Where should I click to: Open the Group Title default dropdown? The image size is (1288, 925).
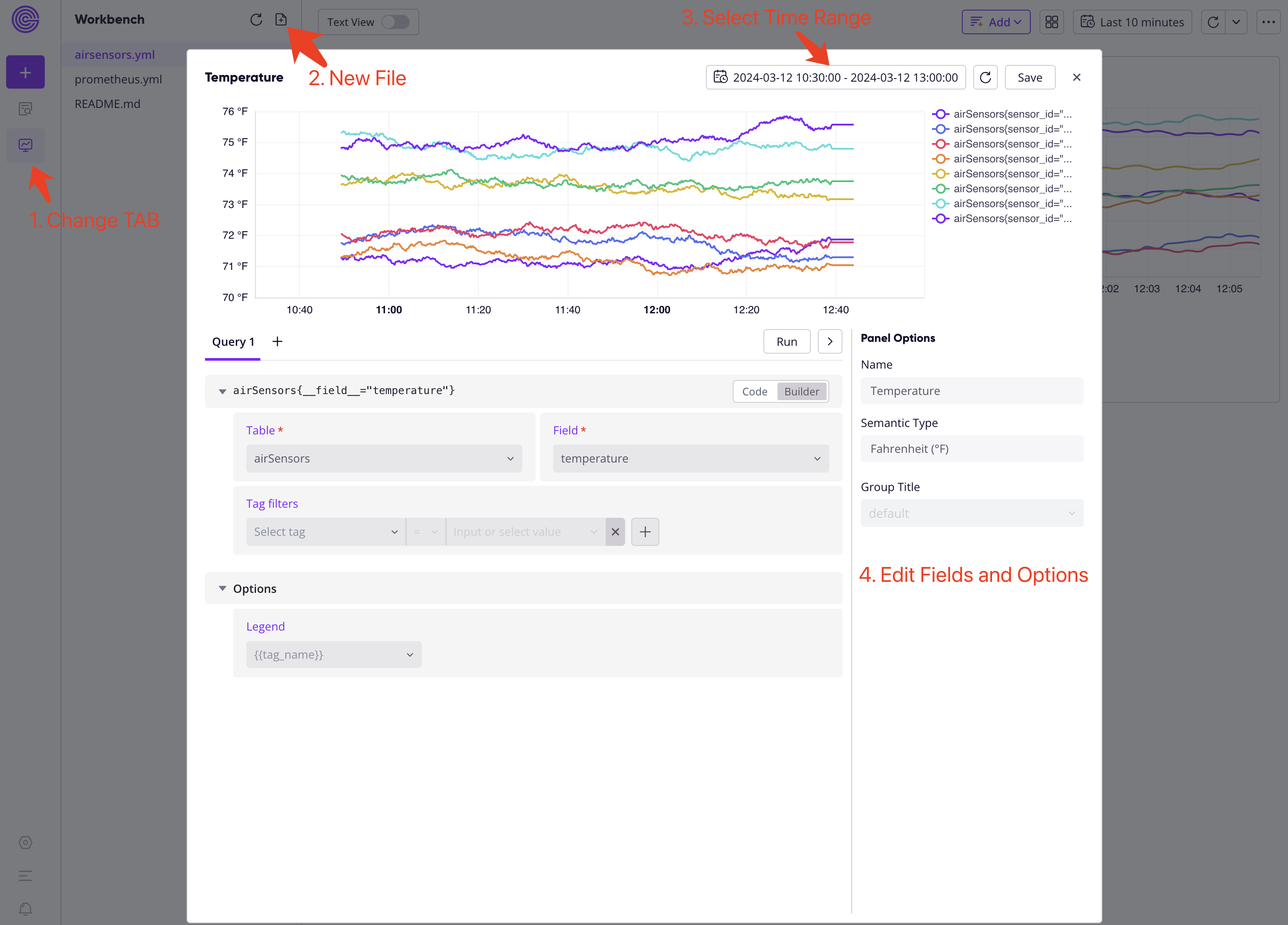pyautogui.click(x=971, y=513)
